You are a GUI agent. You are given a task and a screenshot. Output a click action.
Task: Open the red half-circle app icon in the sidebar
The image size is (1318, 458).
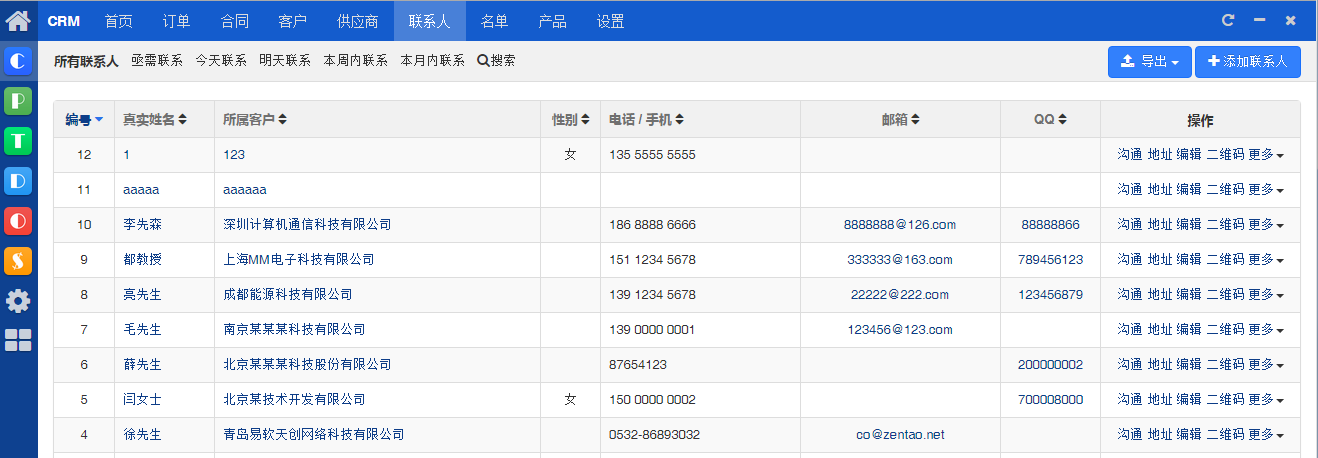pyautogui.click(x=18, y=221)
